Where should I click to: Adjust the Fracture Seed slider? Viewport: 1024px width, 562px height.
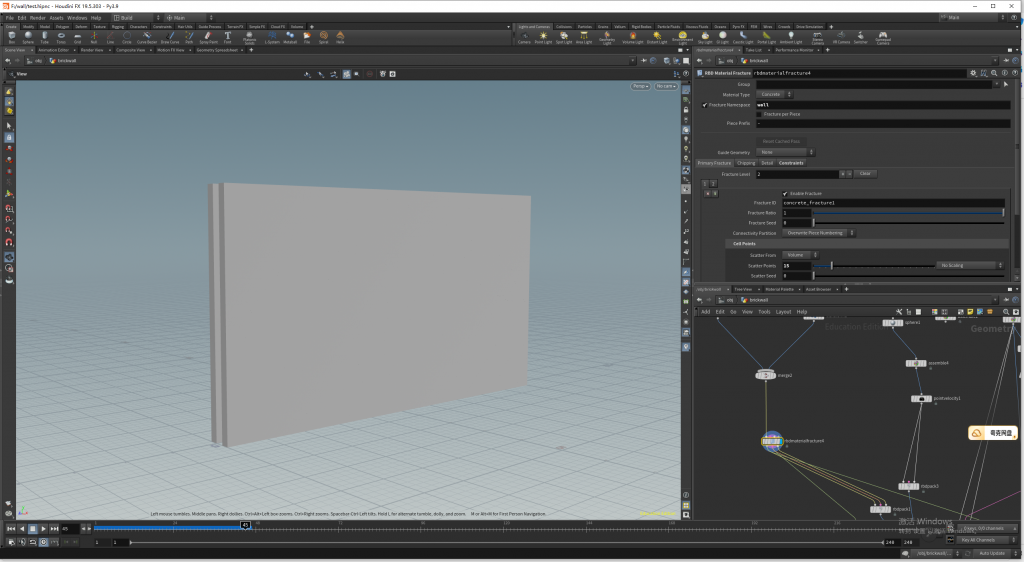point(908,223)
